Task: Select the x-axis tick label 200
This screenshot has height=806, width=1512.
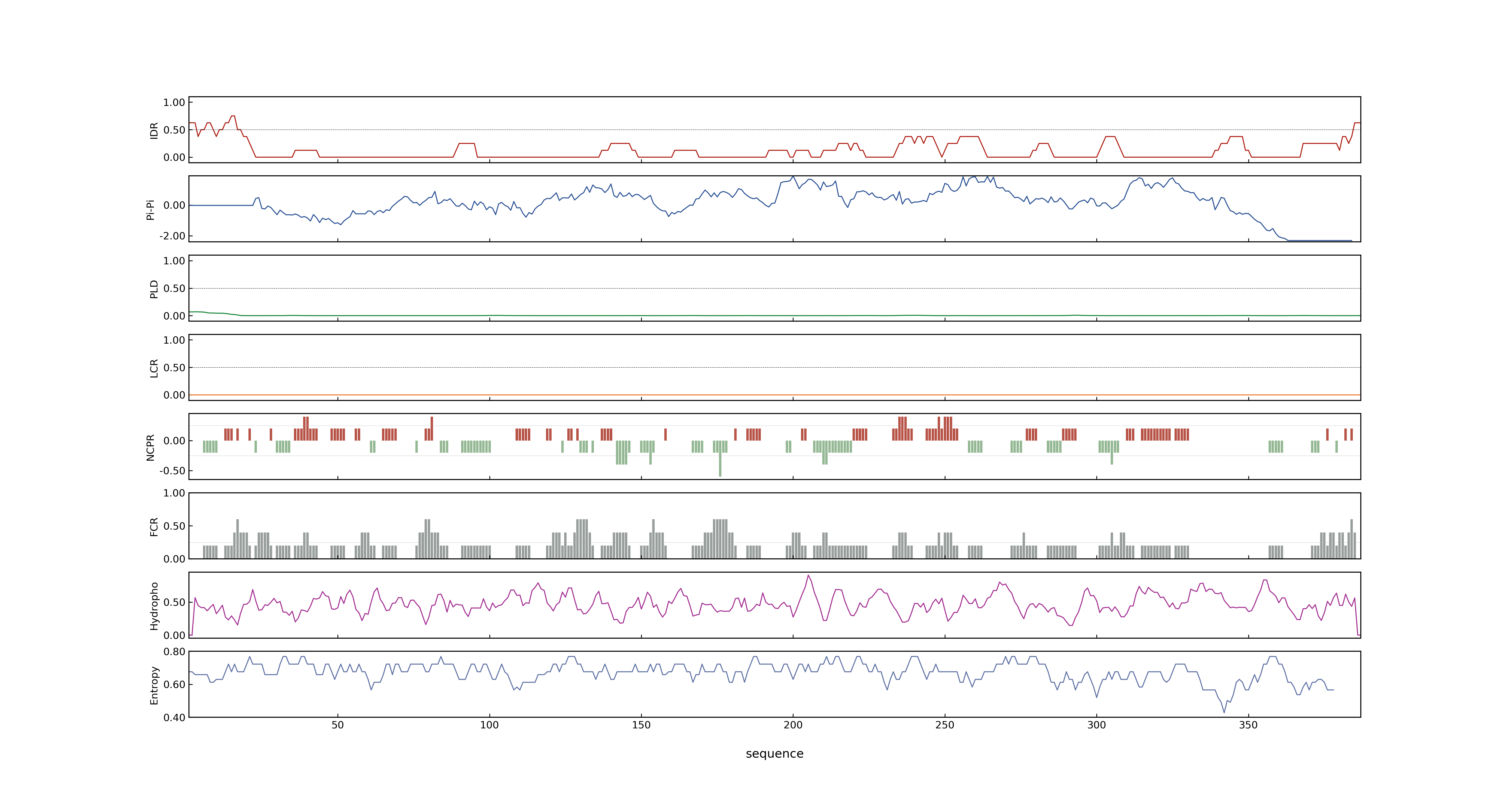Action: pos(793,725)
